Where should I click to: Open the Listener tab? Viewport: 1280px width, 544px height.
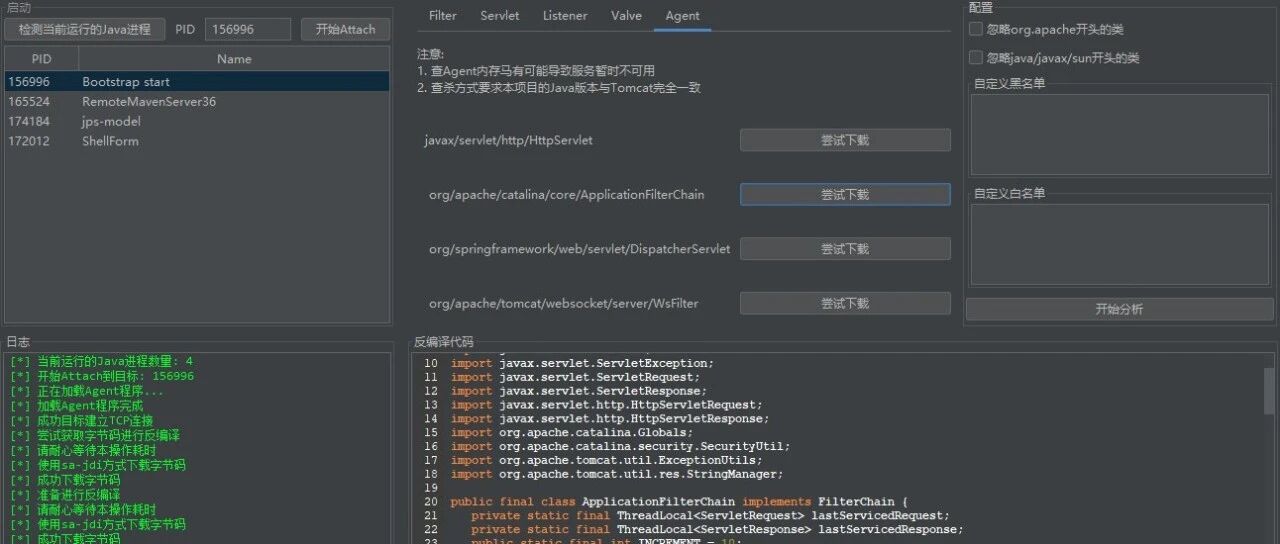coord(565,16)
